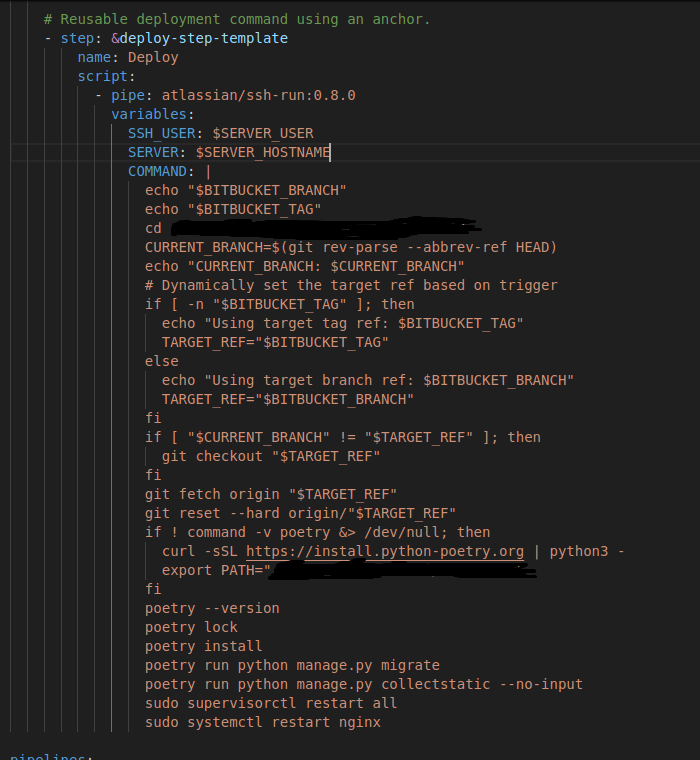Click '&deploy-step-template' anchor text

click(x=199, y=38)
